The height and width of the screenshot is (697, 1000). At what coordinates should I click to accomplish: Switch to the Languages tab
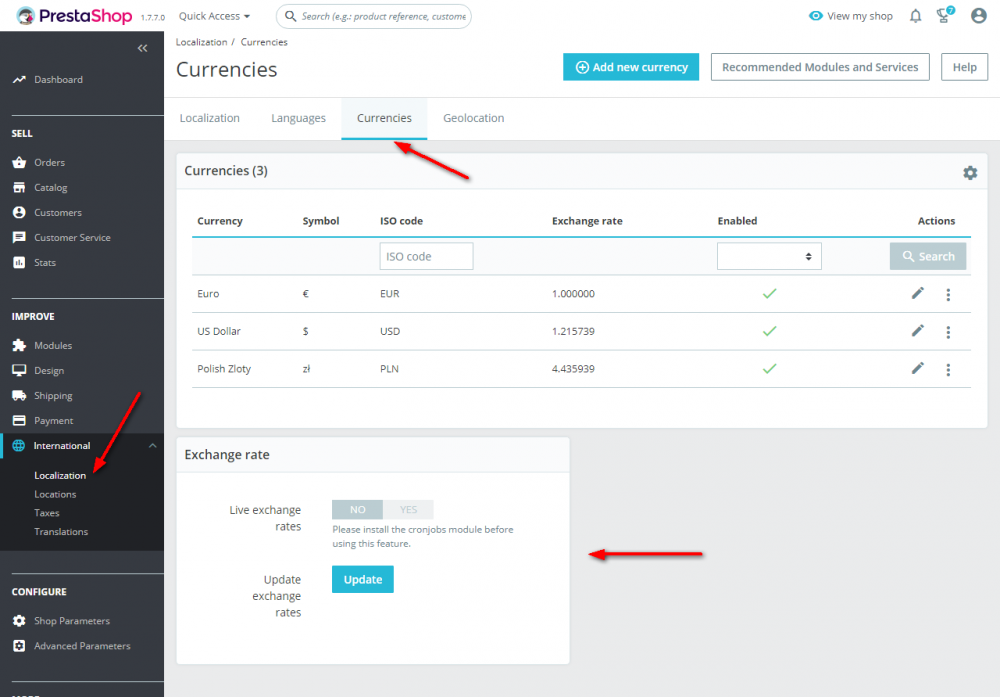tap(298, 118)
